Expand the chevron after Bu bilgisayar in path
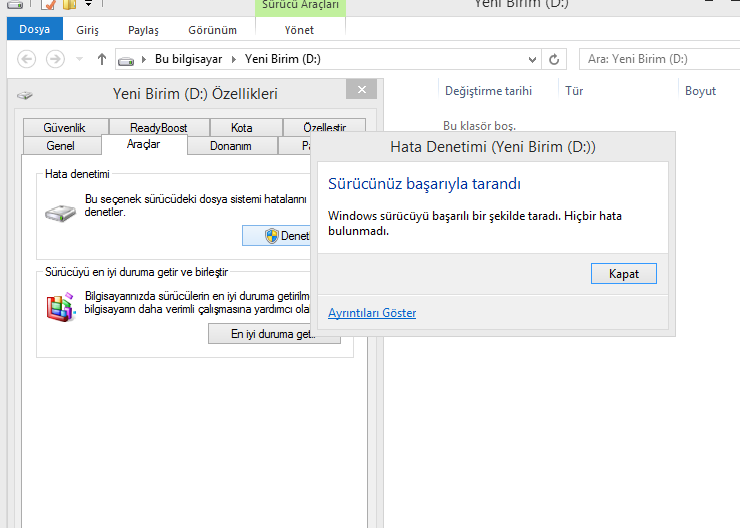Screen dimensions: 740x528 point(233,59)
